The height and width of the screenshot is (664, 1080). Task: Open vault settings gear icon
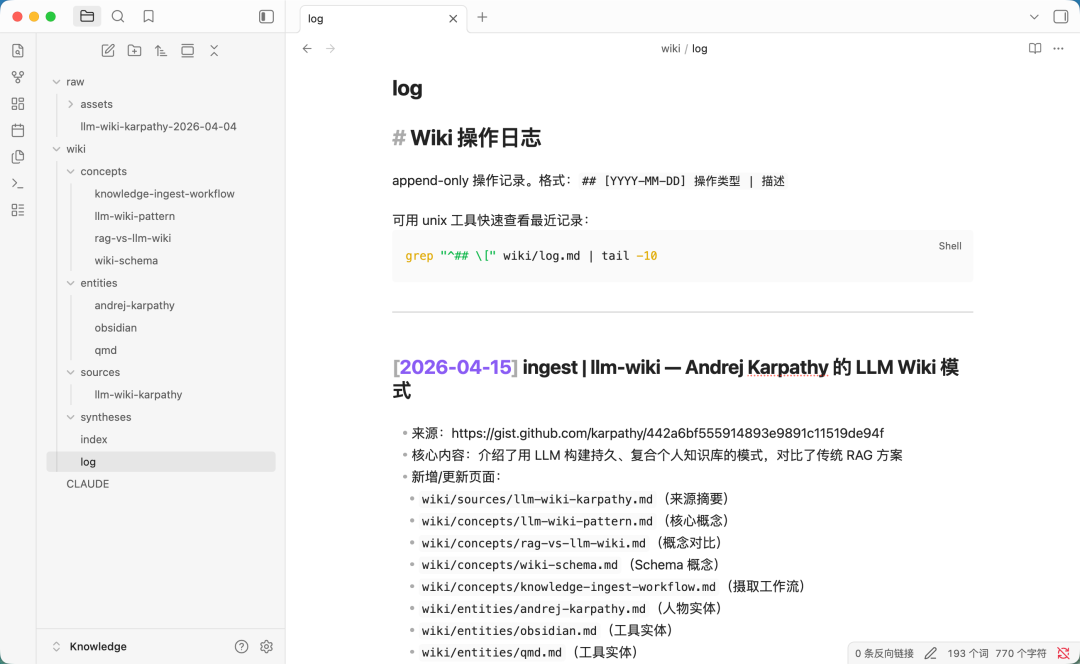(x=267, y=646)
